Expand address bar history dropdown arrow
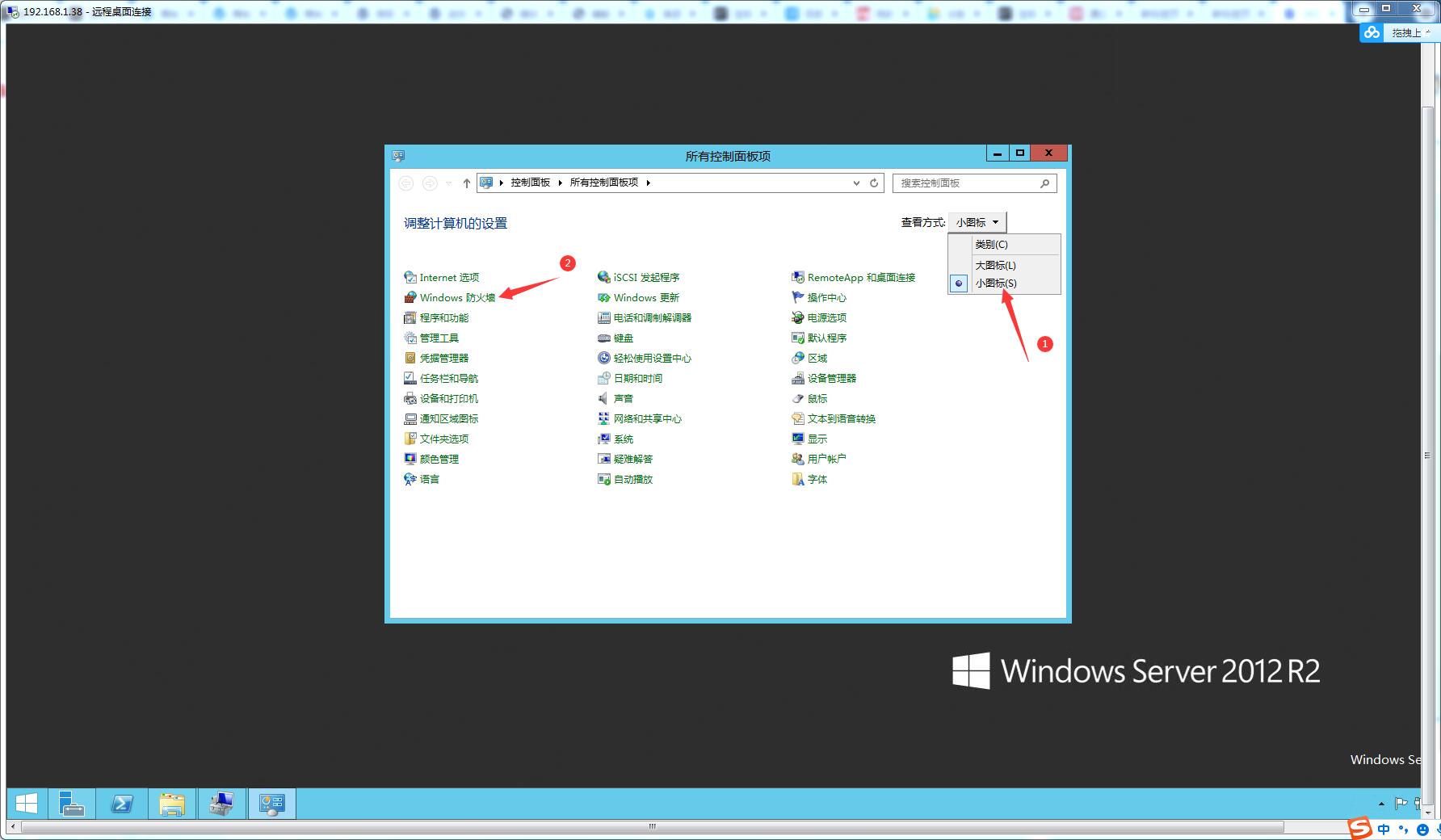Image resolution: width=1441 pixels, height=840 pixels. [x=856, y=183]
